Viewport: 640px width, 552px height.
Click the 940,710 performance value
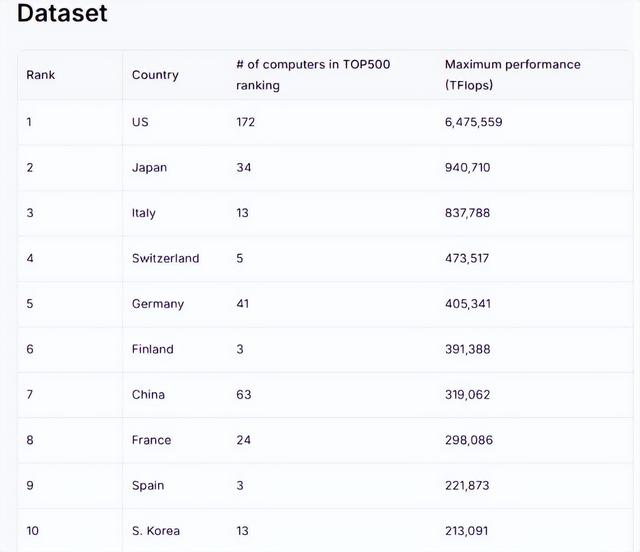pyautogui.click(x=467, y=168)
